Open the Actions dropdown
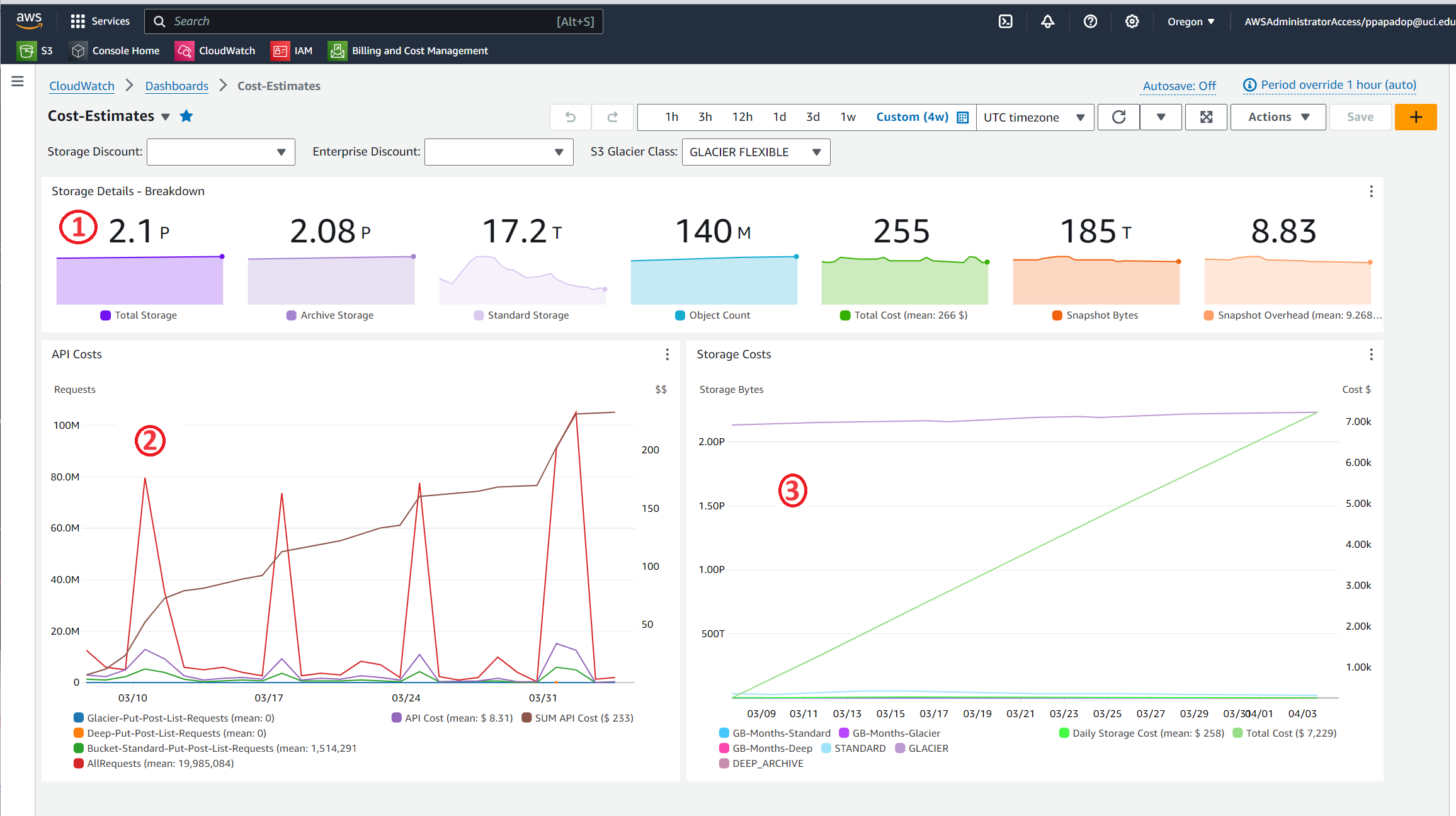Screen dimensions: 1456x816 tap(1278, 117)
